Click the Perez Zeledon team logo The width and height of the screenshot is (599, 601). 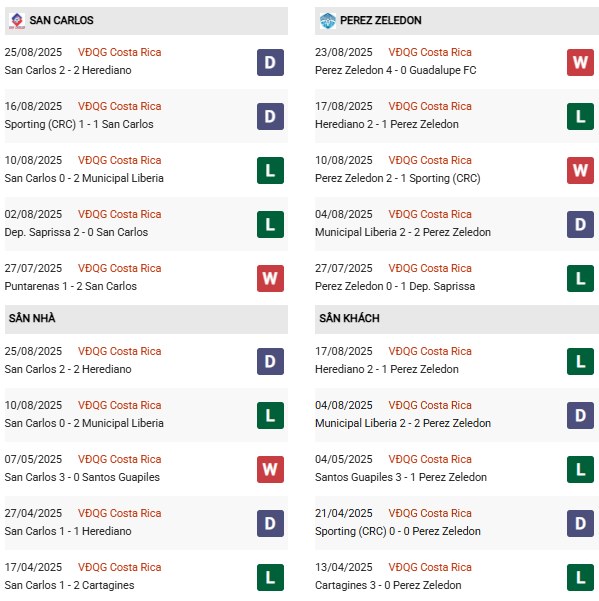327,21
